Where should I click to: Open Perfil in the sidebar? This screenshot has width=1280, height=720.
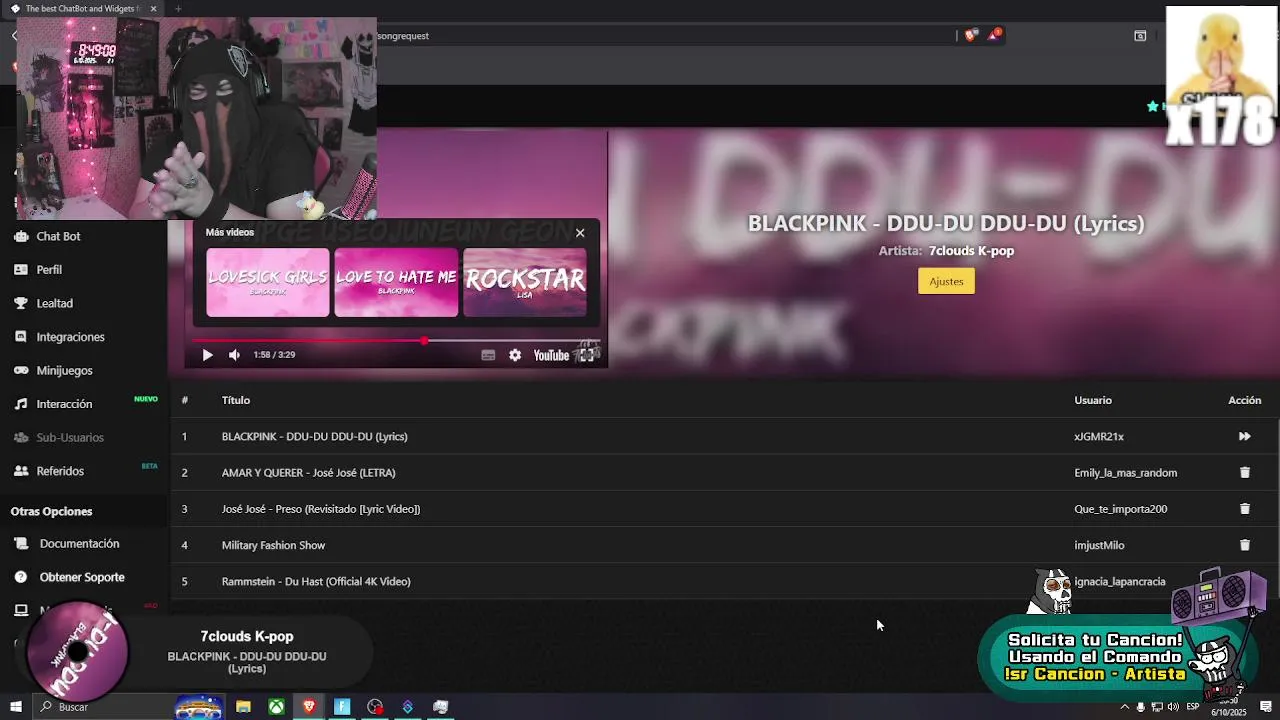[x=49, y=270]
